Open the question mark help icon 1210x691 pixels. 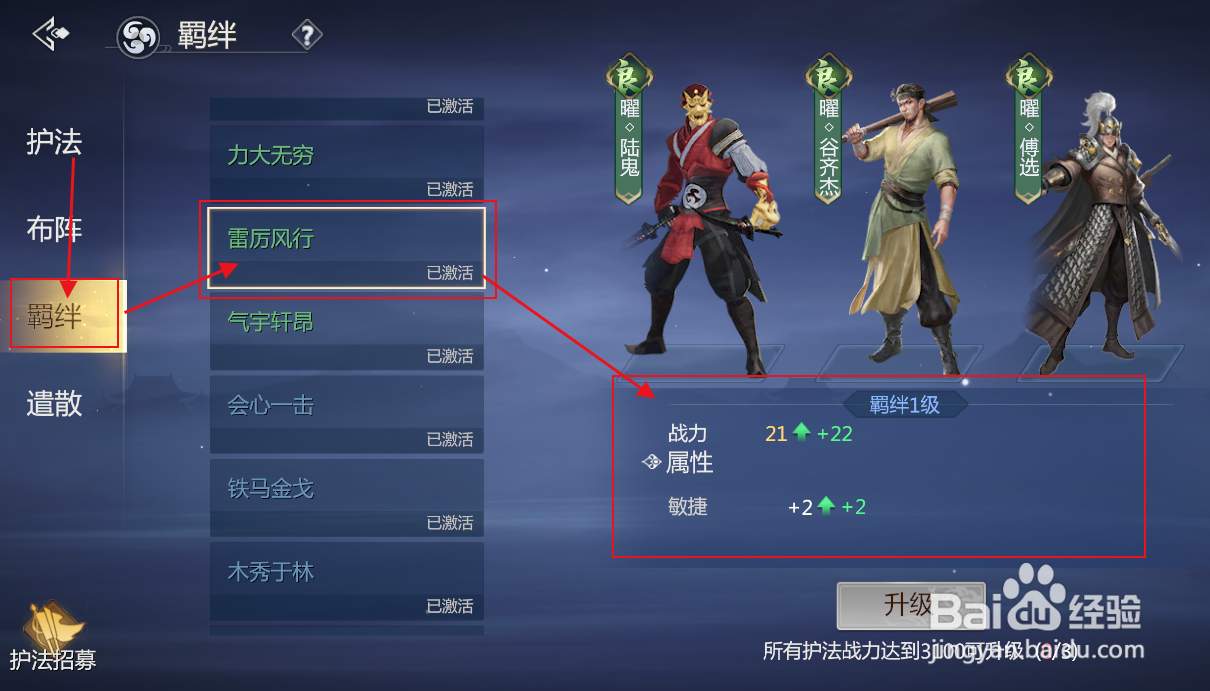pos(307,36)
